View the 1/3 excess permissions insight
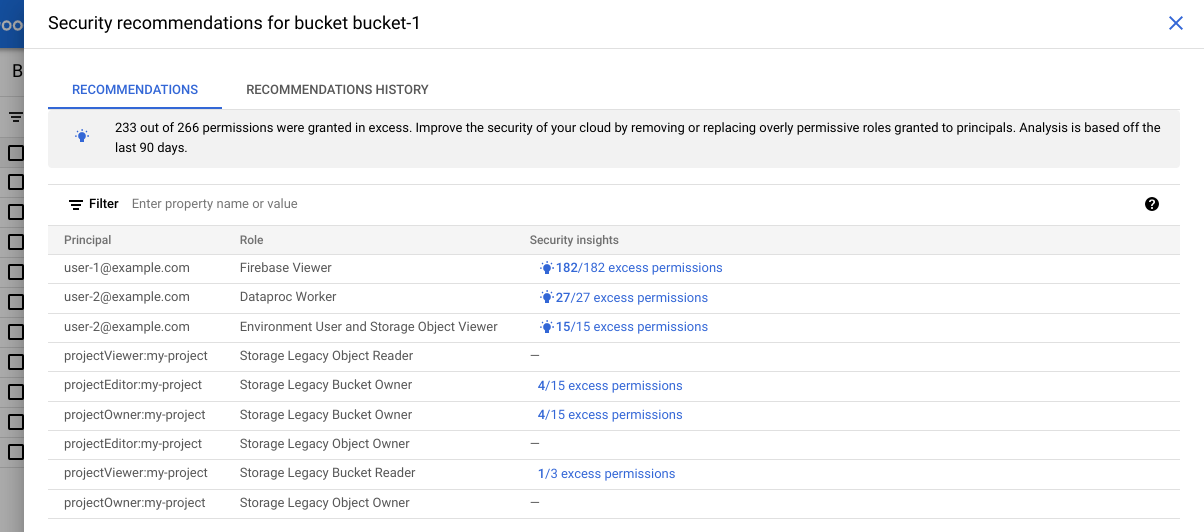 pos(606,474)
